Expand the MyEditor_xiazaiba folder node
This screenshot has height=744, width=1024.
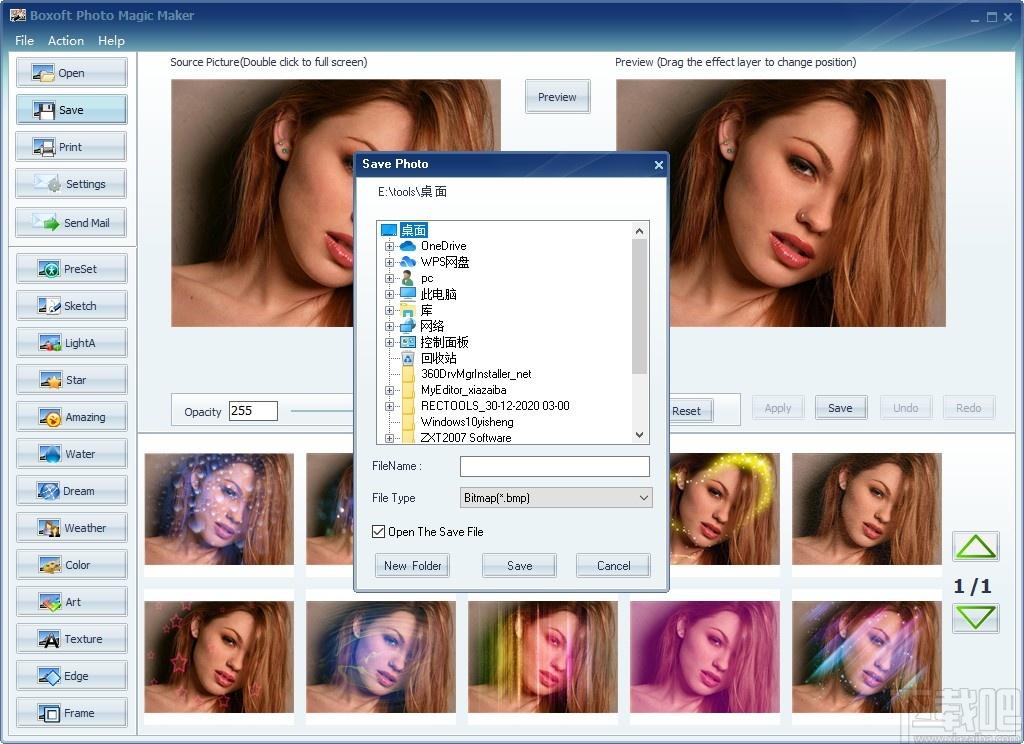tap(389, 390)
